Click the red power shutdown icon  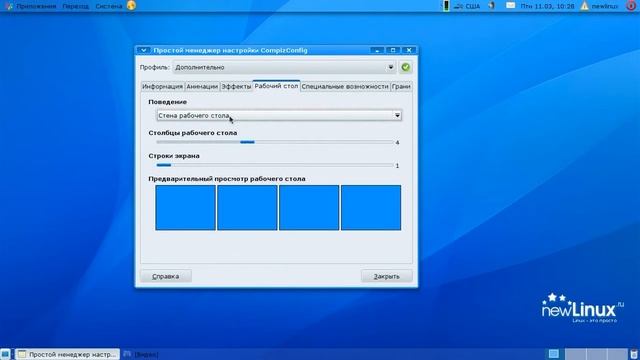coord(631,6)
